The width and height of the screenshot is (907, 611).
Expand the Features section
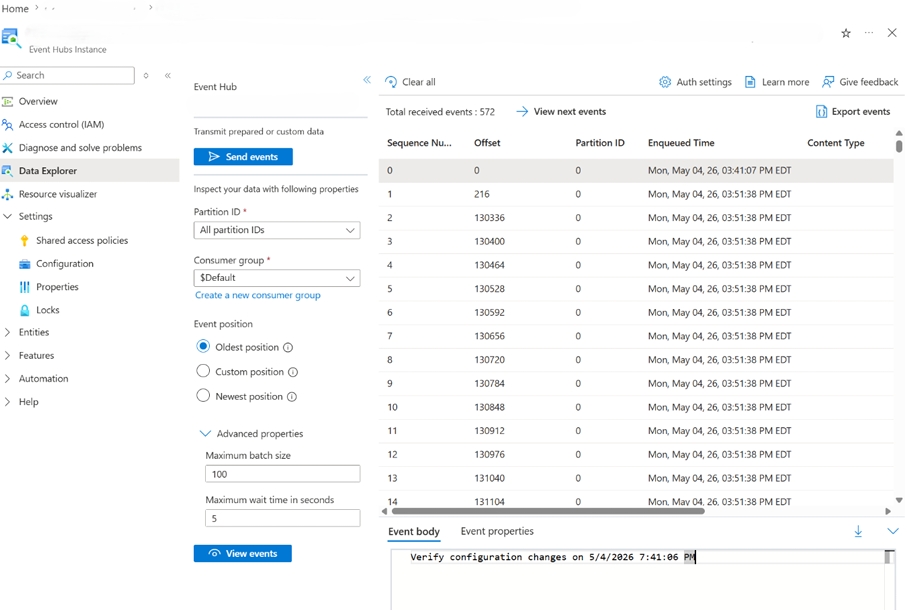(x=8, y=355)
